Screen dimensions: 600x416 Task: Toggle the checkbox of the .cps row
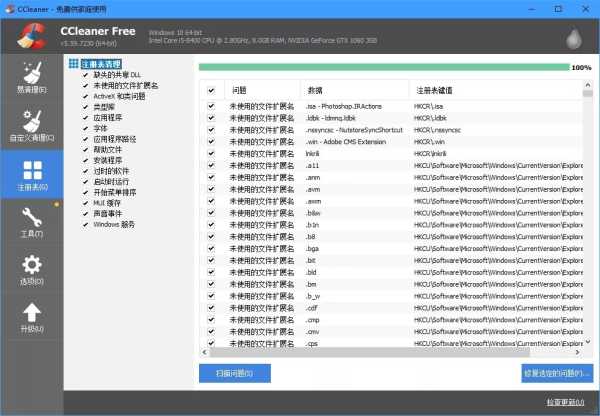pyautogui.click(x=211, y=343)
